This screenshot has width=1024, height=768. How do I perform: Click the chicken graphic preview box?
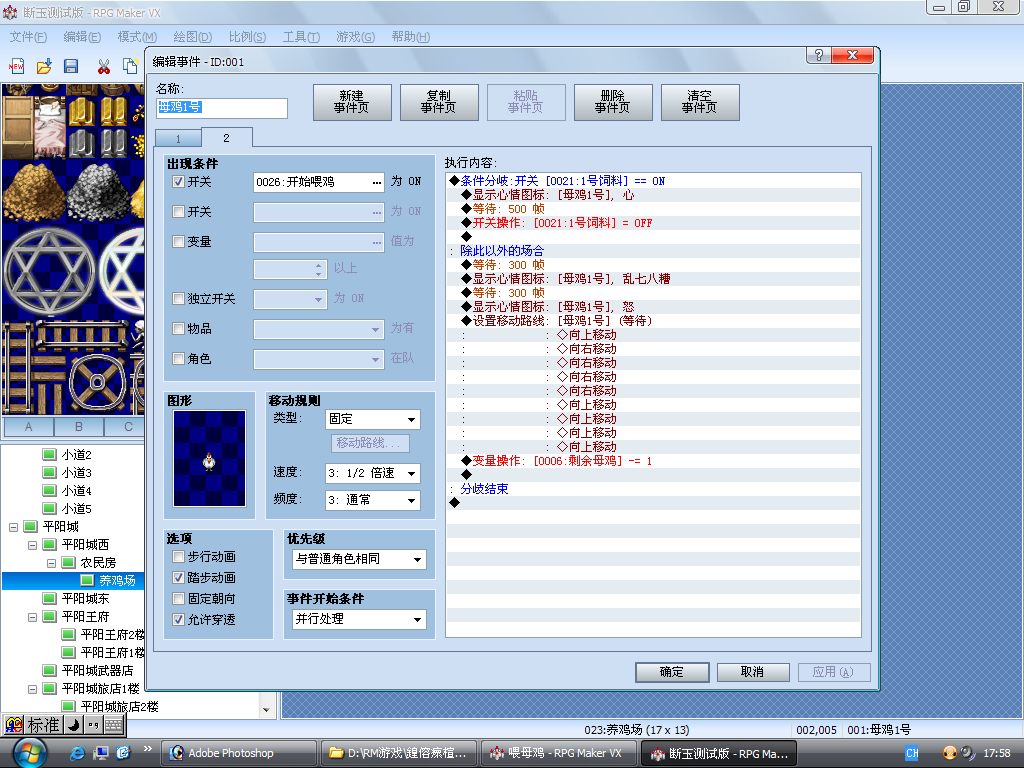click(x=209, y=458)
